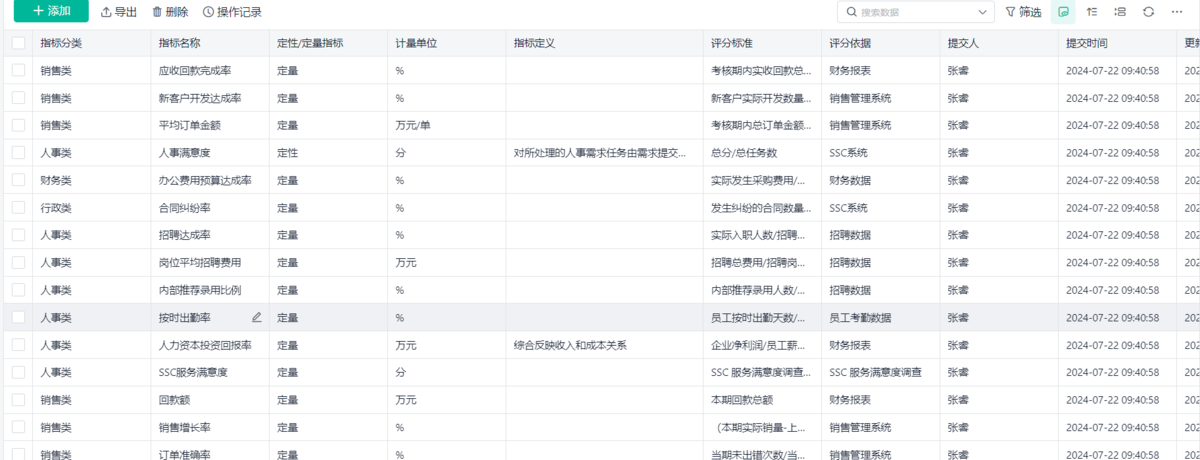Click the 人力资本投资回报率 cell
Screen dimensions: 1200x460
[x=210, y=345]
